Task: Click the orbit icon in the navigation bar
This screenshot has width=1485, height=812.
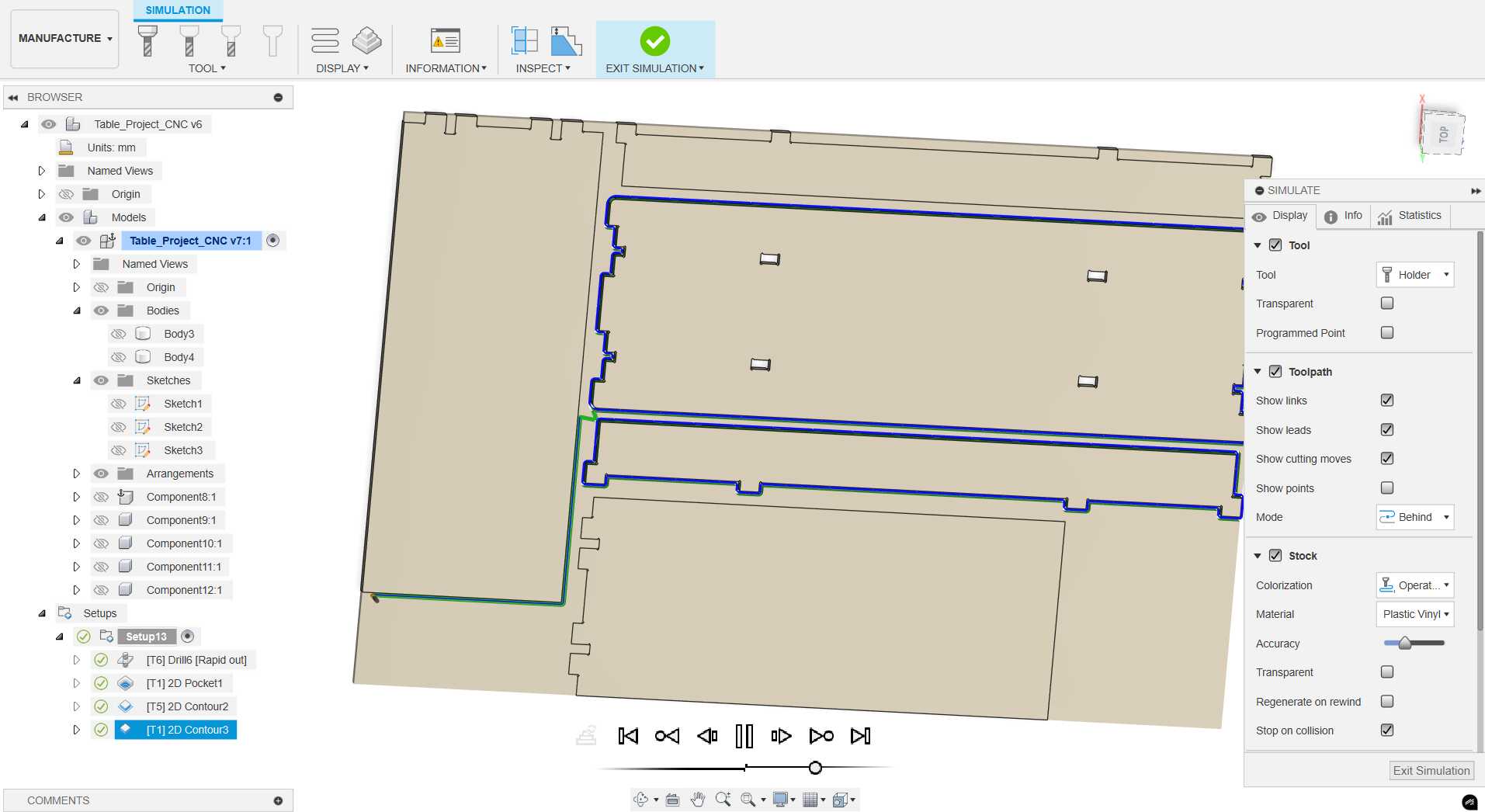Action: [x=640, y=799]
